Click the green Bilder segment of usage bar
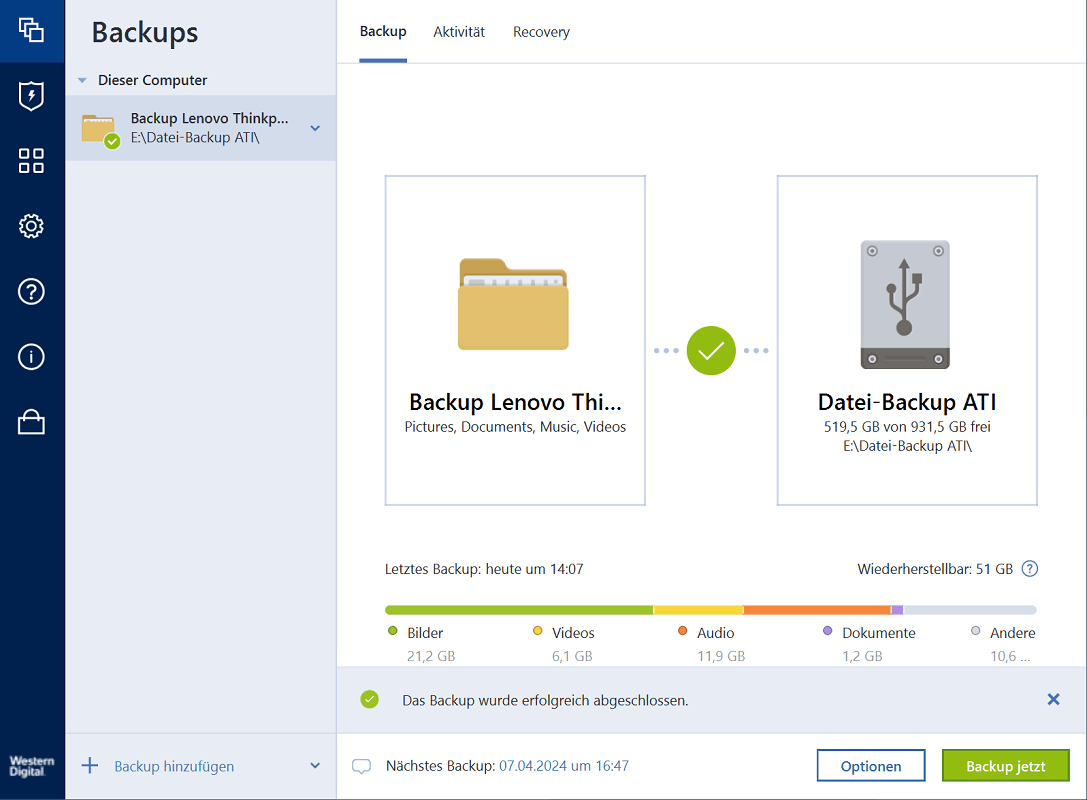Viewport: 1087px width, 800px height. [x=519, y=610]
